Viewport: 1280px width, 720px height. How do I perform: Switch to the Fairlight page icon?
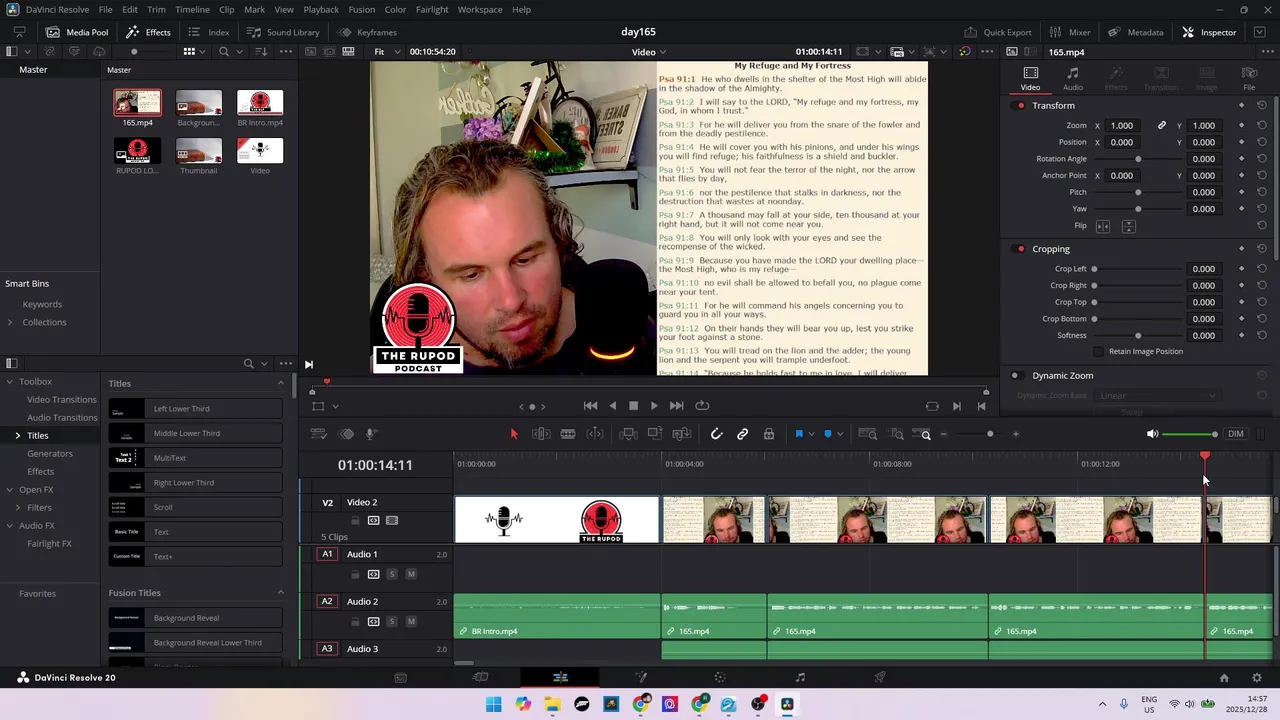click(800, 678)
